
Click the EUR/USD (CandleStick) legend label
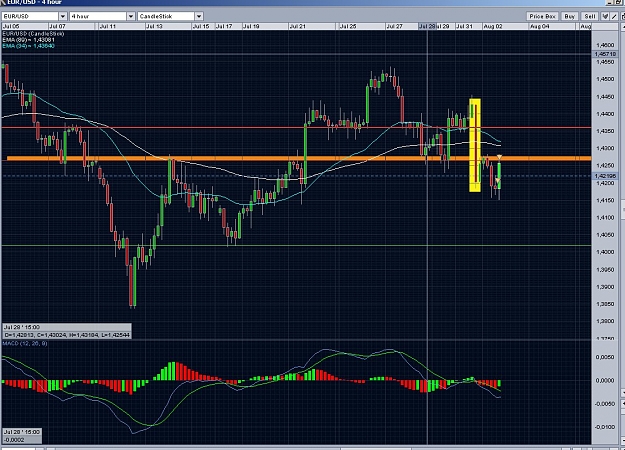tap(33, 34)
